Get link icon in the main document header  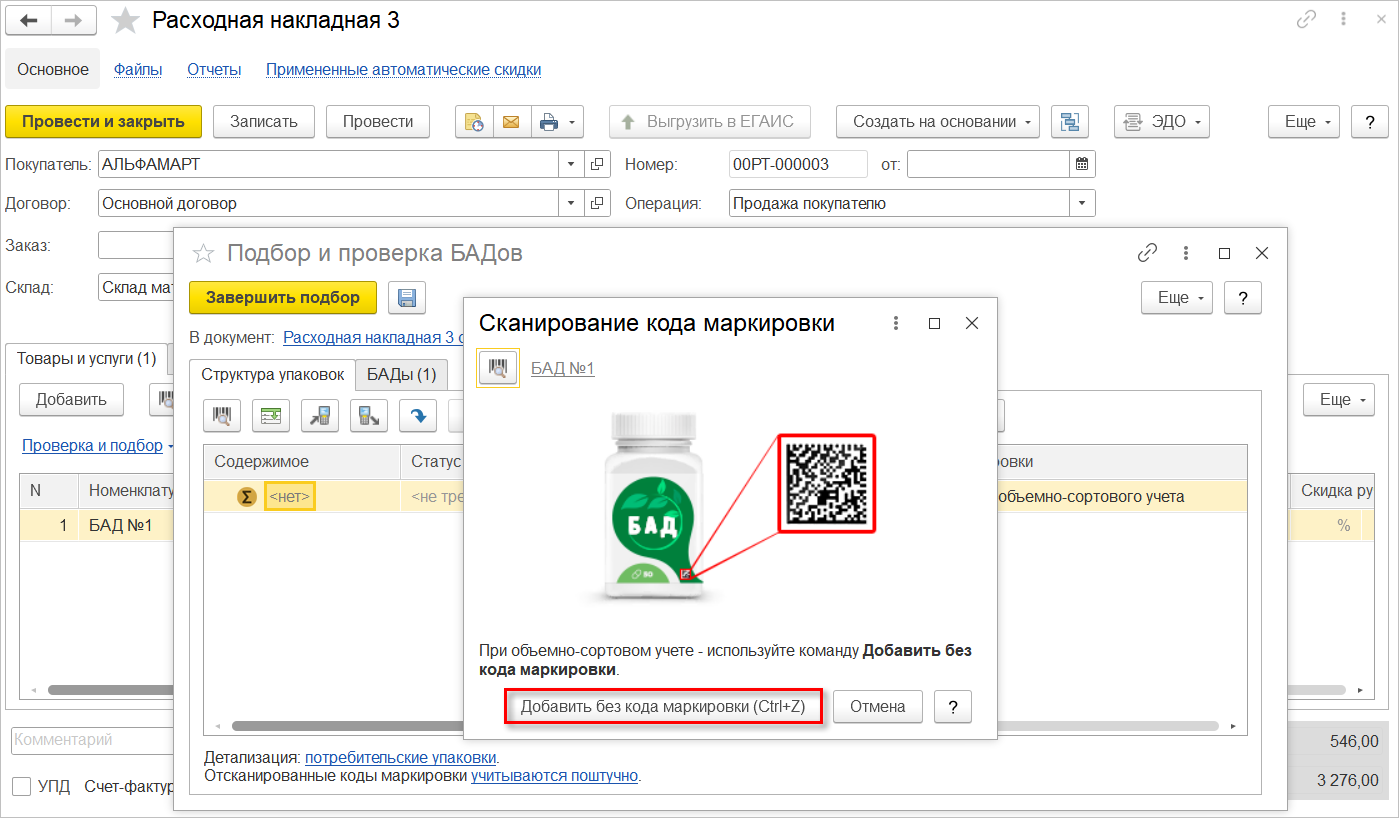[x=1306, y=20]
